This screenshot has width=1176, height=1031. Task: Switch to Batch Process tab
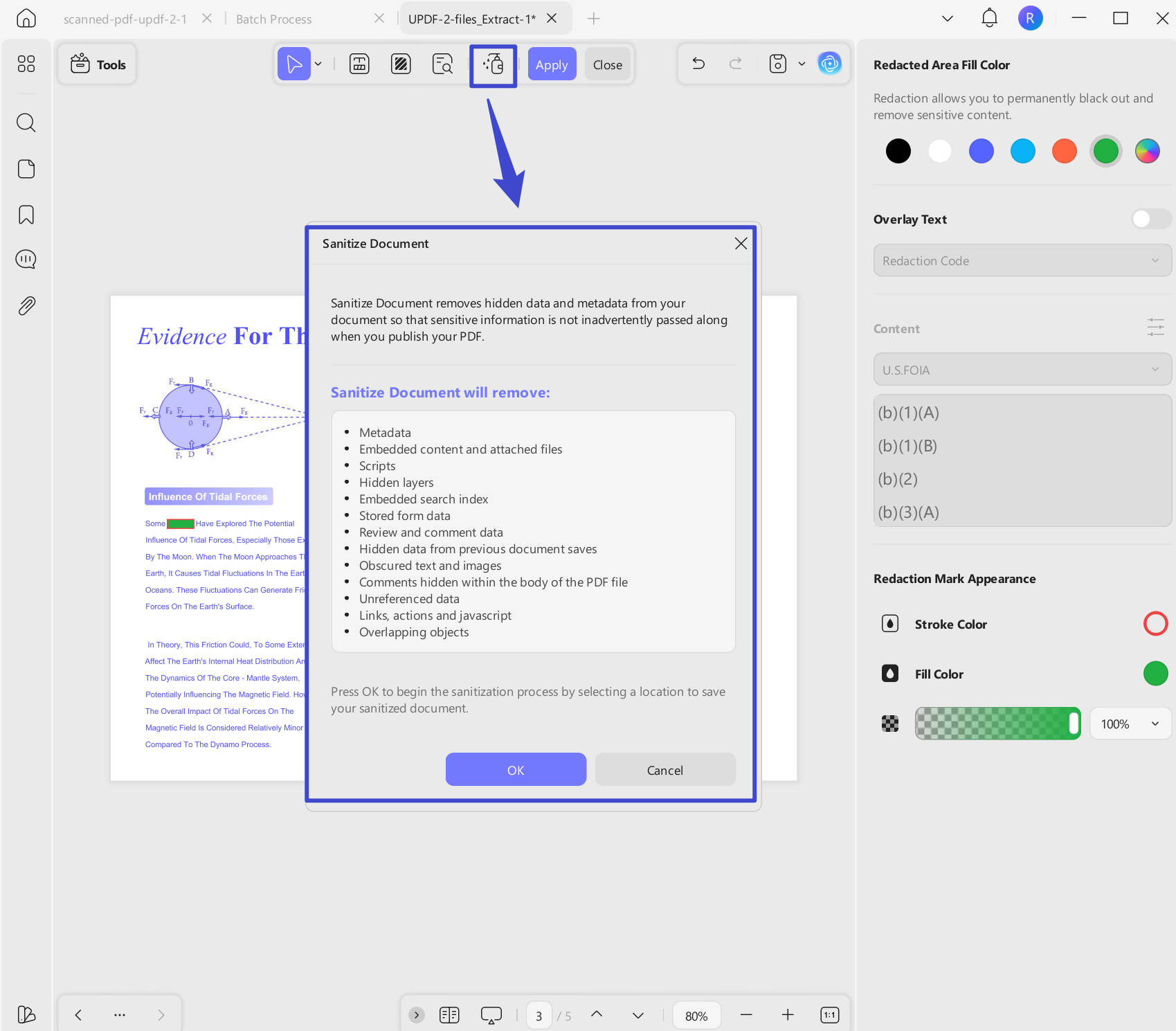pos(274,19)
